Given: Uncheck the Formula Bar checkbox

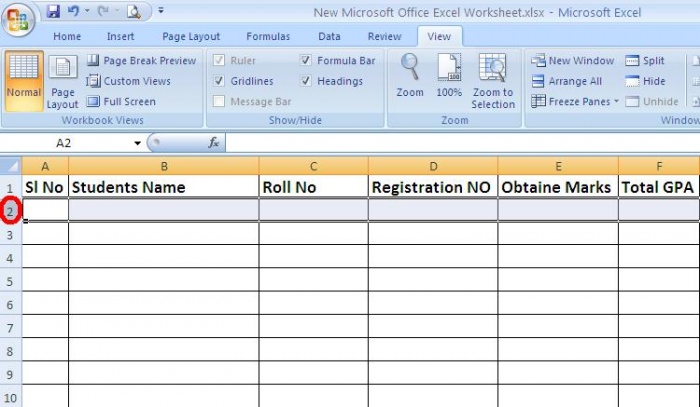Looking at the screenshot, I should (x=306, y=61).
